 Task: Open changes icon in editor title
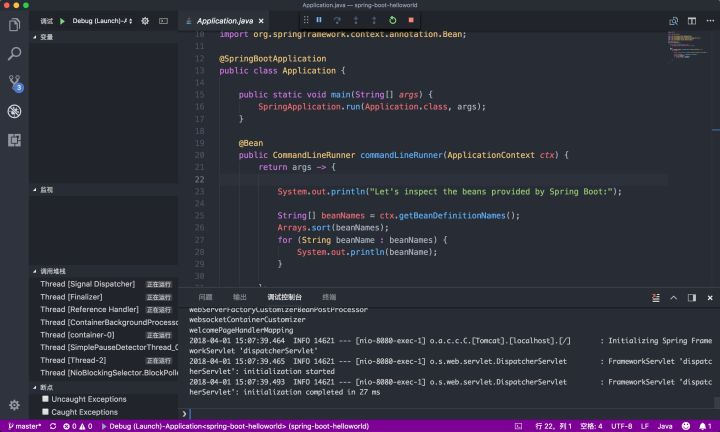click(674, 21)
